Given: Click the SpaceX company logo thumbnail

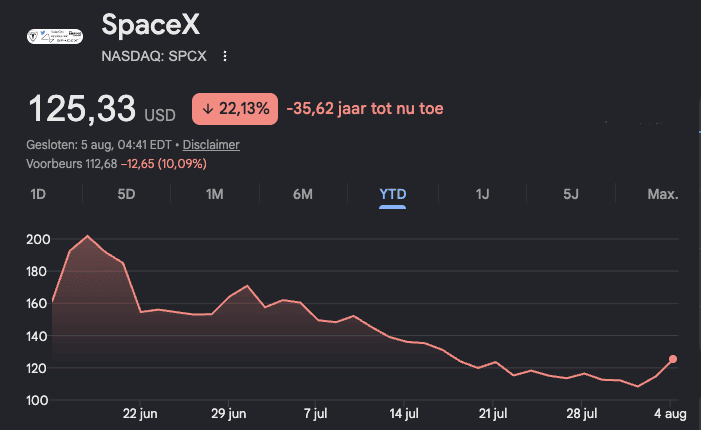Looking at the screenshot, I should pyautogui.click(x=55, y=36).
